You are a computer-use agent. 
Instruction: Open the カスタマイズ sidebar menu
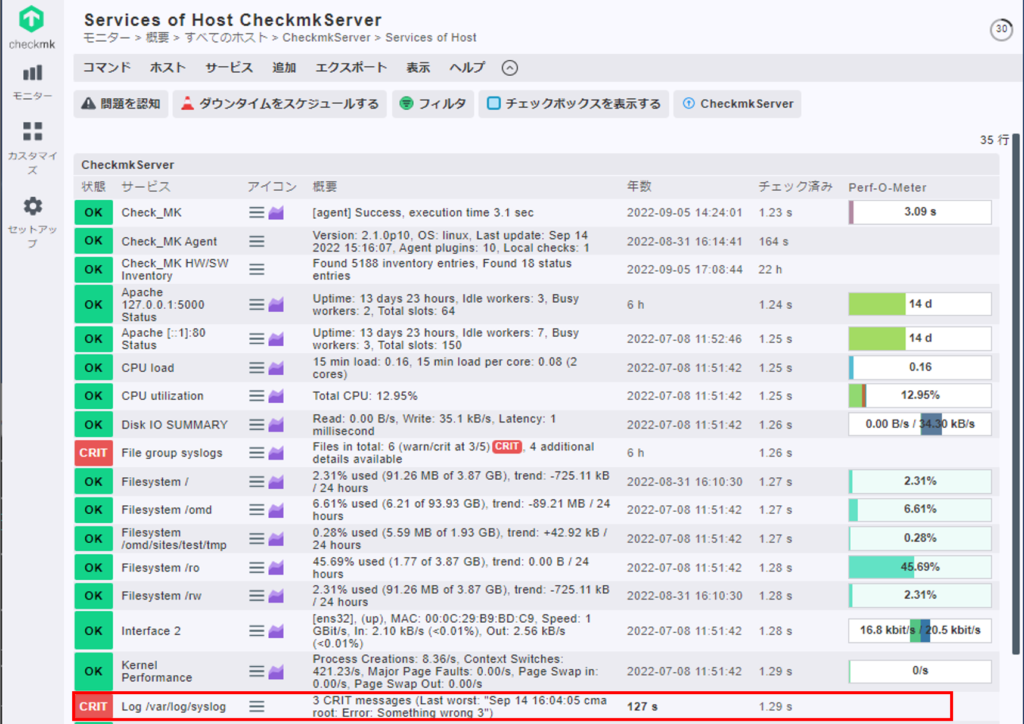coord(32,148)
